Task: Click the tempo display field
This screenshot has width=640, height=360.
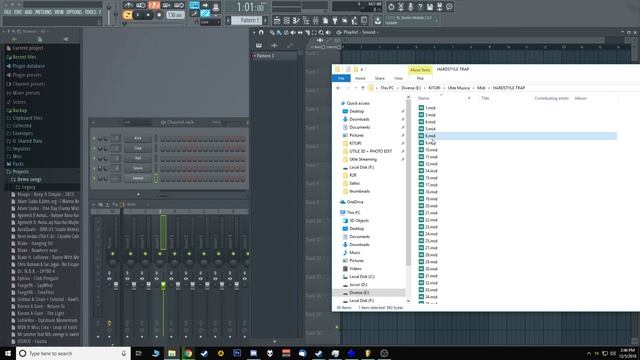Action: tap(175, 15)
